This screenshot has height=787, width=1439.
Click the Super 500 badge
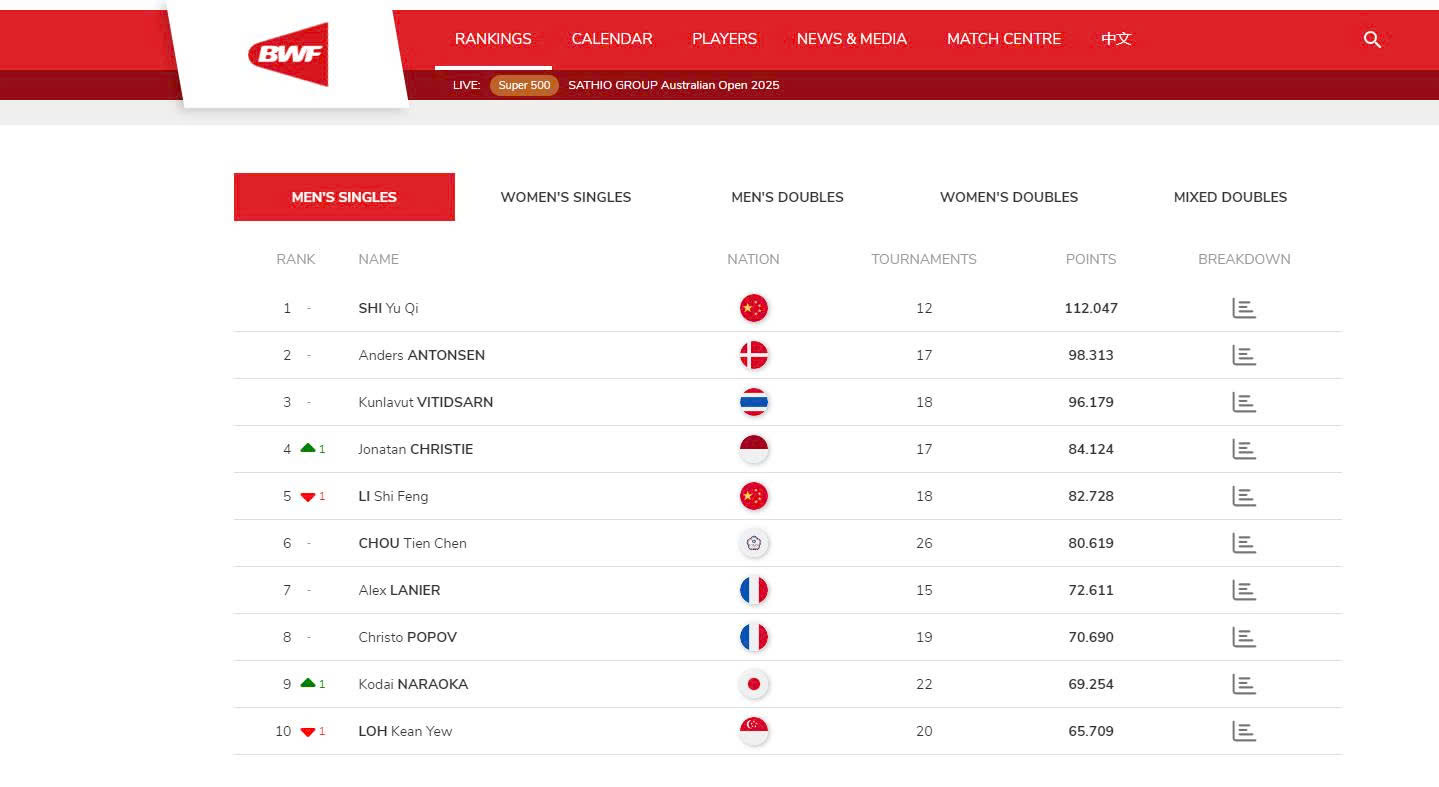(x=524, y=85)
